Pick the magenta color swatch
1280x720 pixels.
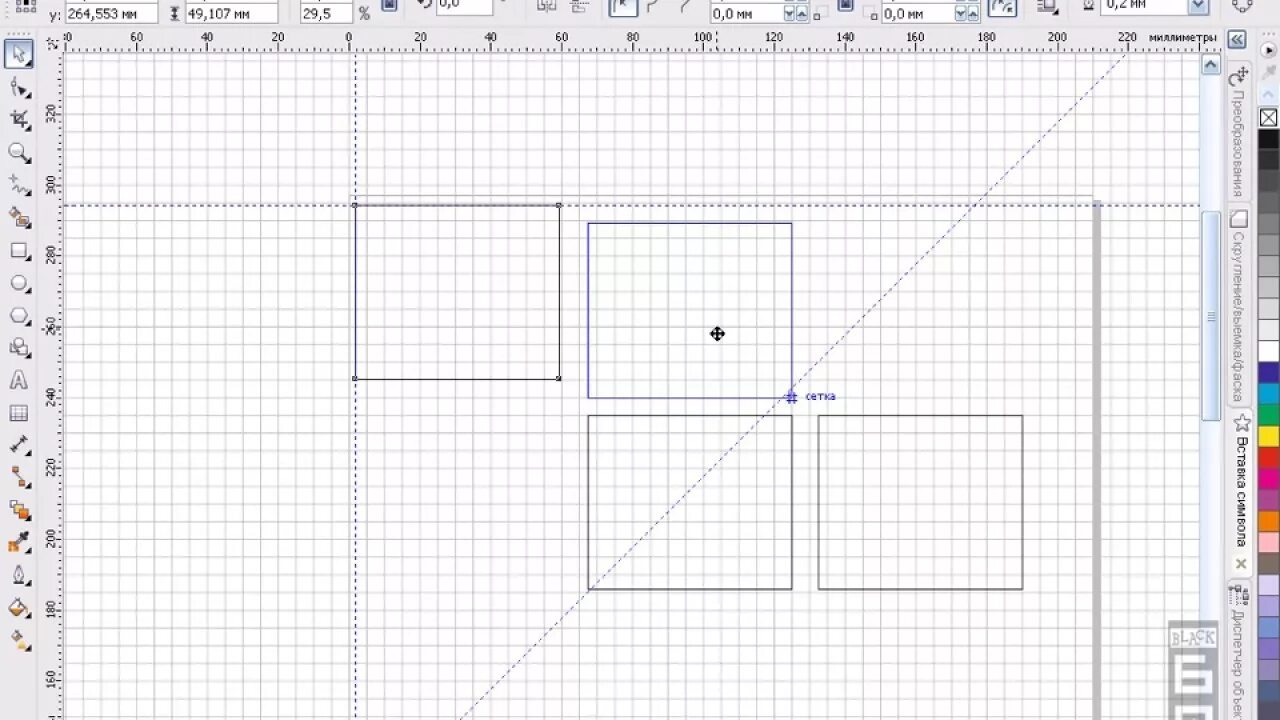[1268, 479]
